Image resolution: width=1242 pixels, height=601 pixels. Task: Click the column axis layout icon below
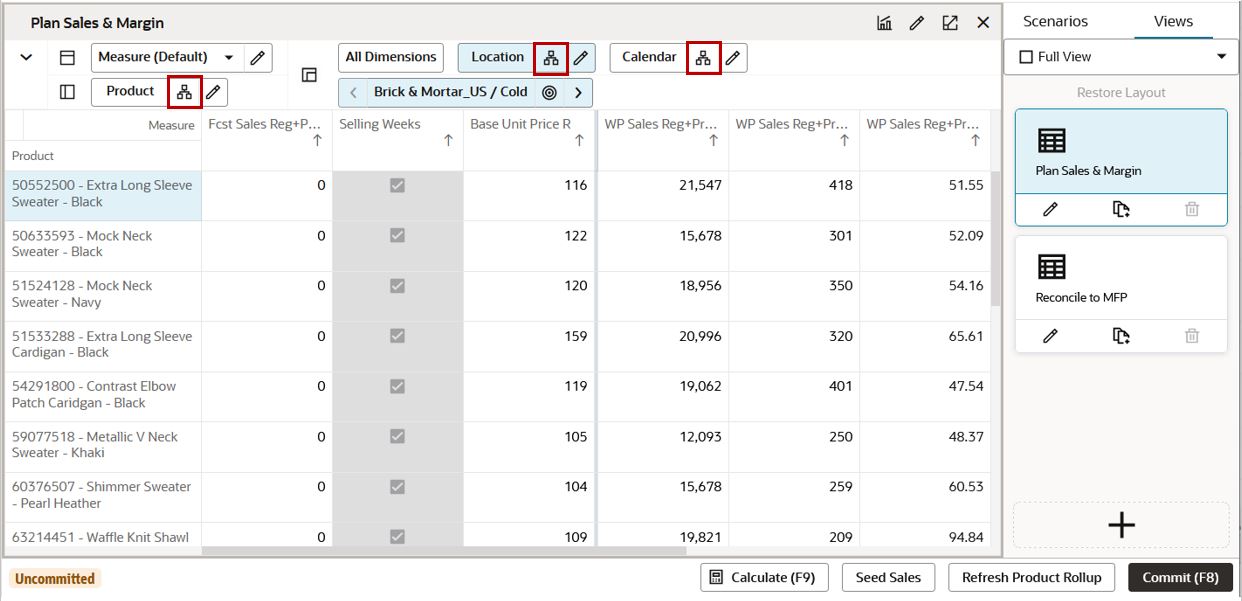(x=67, y=91)
